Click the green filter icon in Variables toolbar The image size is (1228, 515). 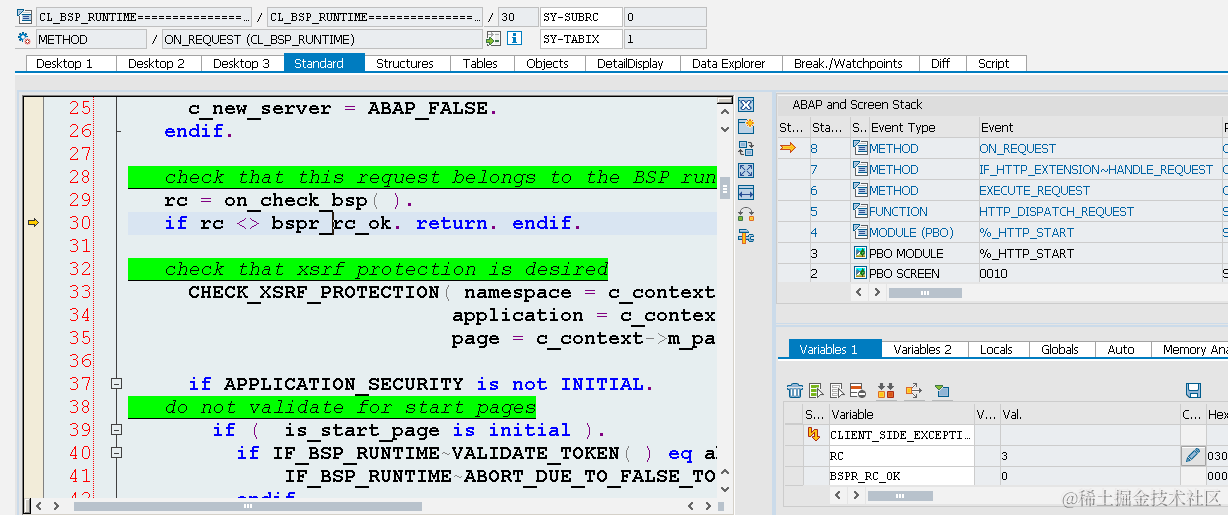pos(941,390)
